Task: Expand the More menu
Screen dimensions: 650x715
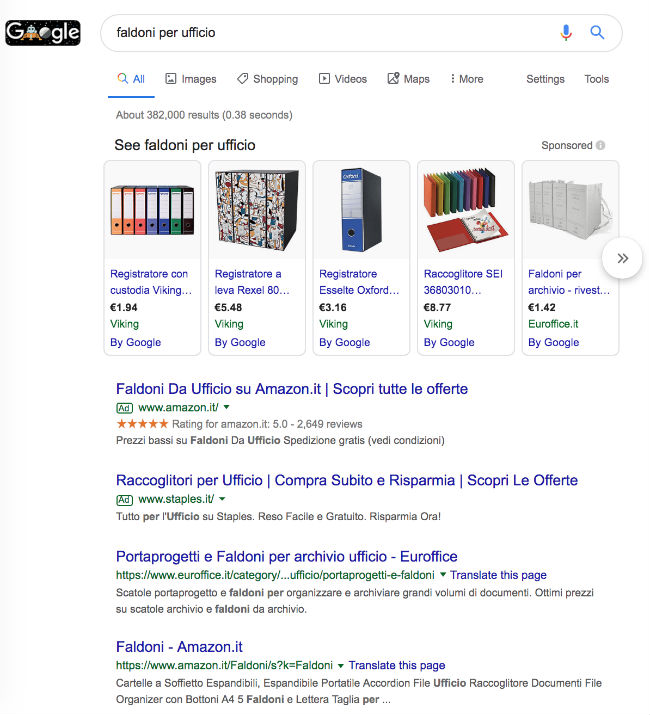Action: coord(466,79)
